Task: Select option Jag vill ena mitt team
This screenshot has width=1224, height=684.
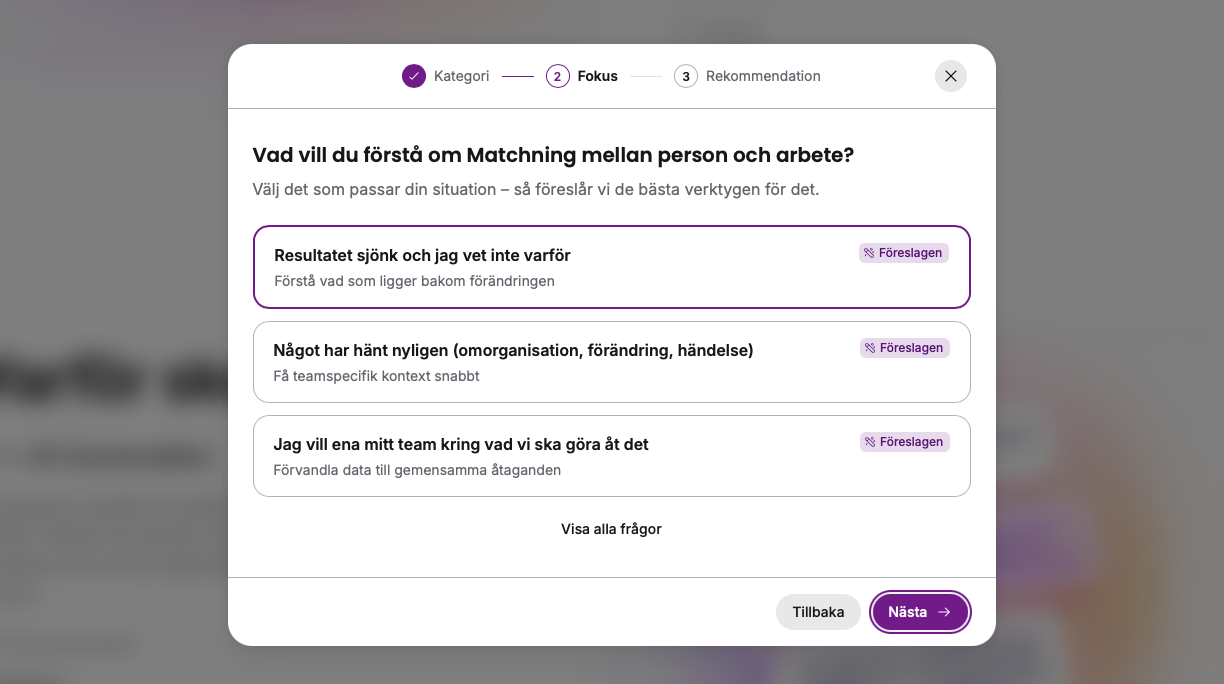Action: point(612,456)
